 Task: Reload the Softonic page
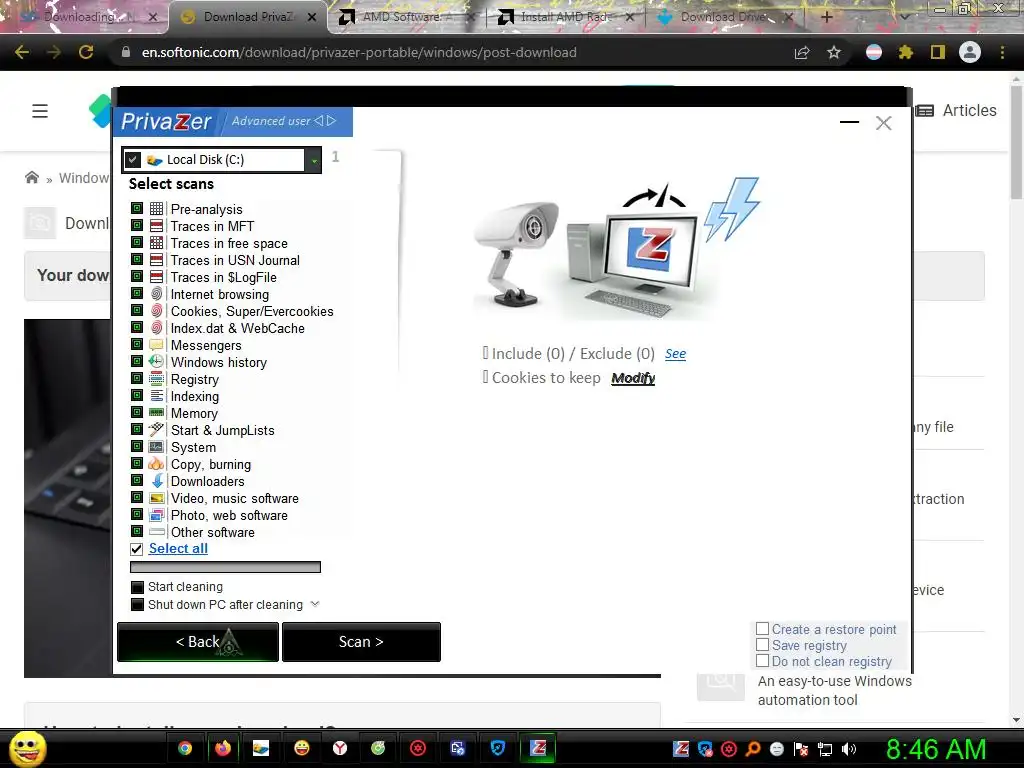click(86, 52)
